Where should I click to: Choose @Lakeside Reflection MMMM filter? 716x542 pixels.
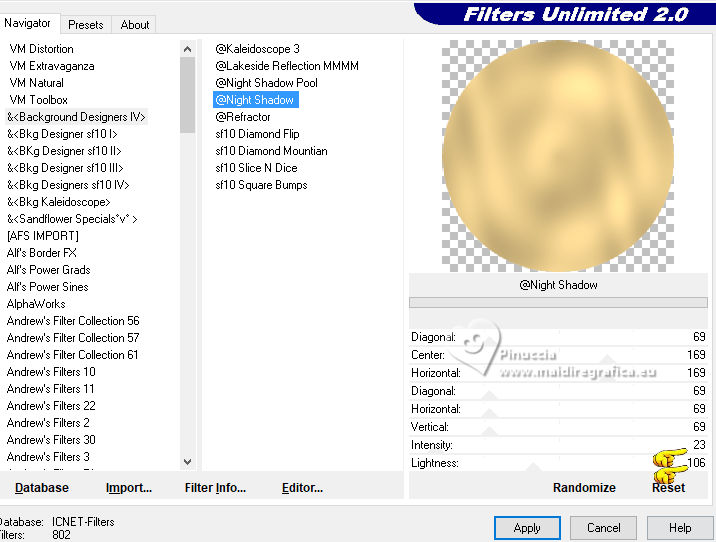click(287, 66)
